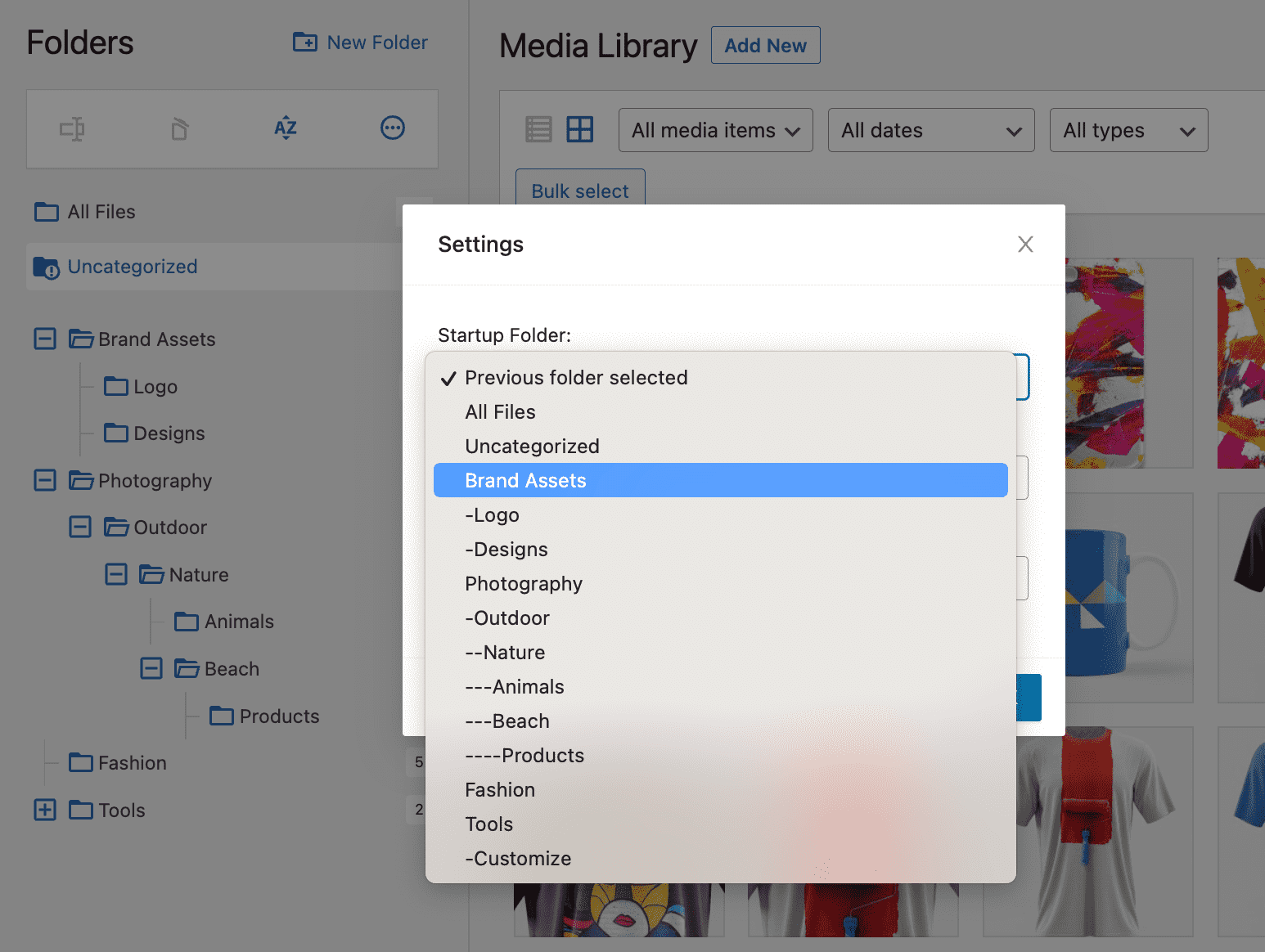This screenshot has height=952, width=1265.
Task: Click the warning badge on Uncategorized folder
Action: pos(51,272)
